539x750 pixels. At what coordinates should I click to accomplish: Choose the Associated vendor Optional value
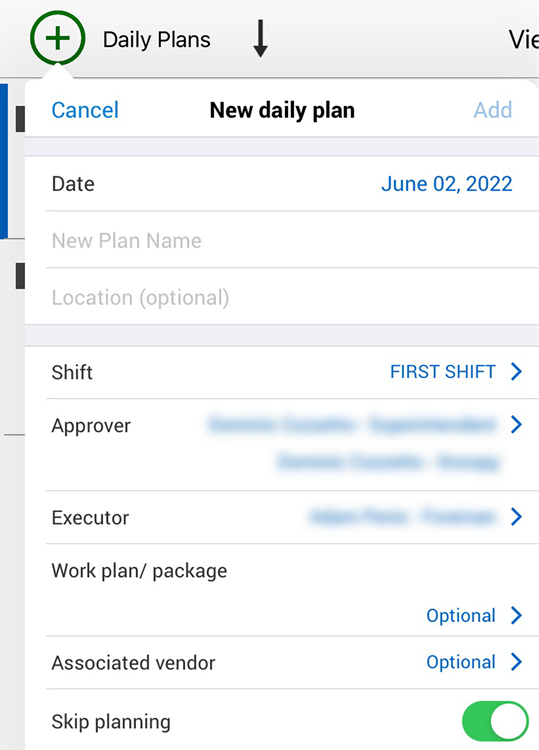tap(461, 662)
